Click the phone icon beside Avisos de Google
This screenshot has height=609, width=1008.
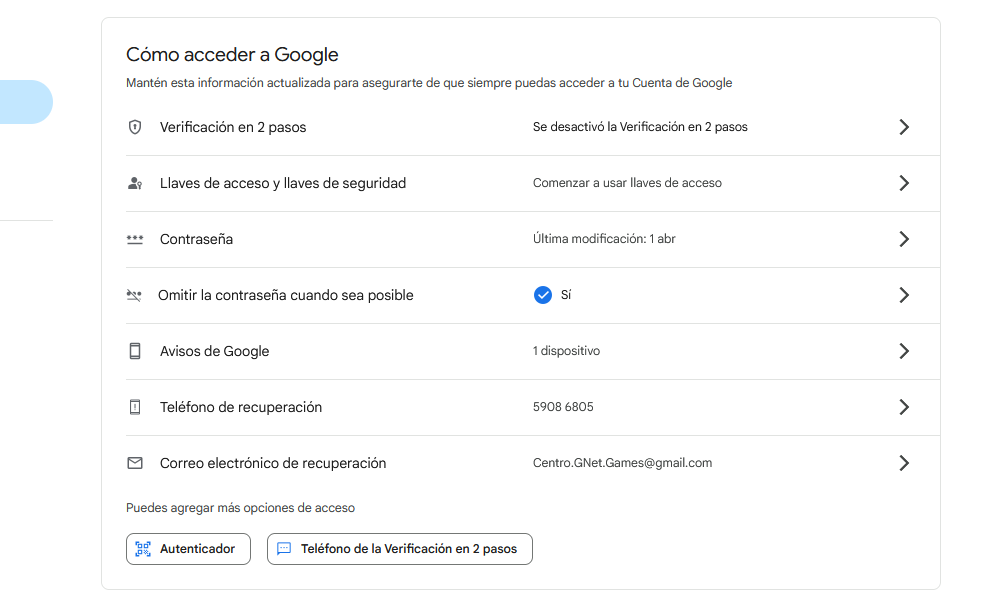[135, 351]
